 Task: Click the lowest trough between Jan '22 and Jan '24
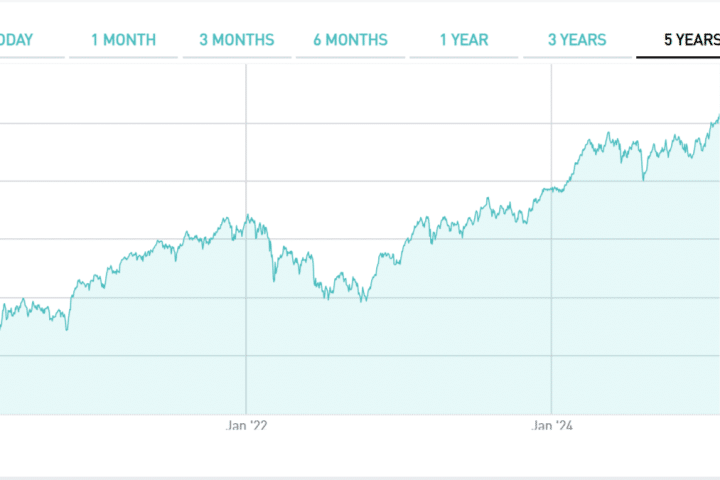tap(363, 300)
